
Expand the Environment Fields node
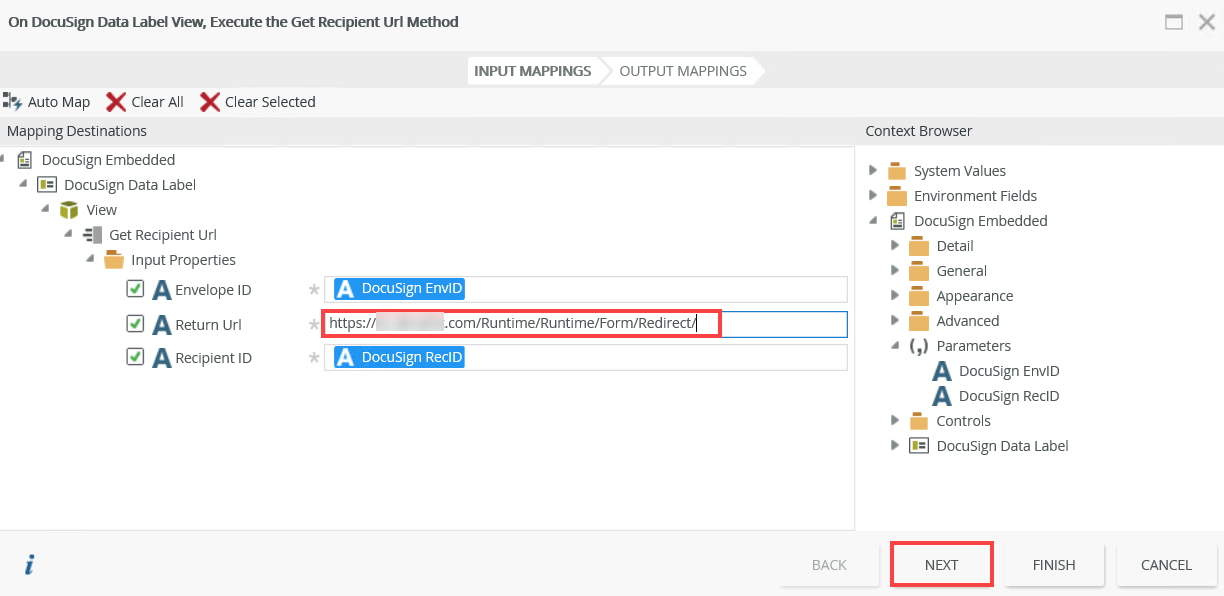(x=873, y=195)
